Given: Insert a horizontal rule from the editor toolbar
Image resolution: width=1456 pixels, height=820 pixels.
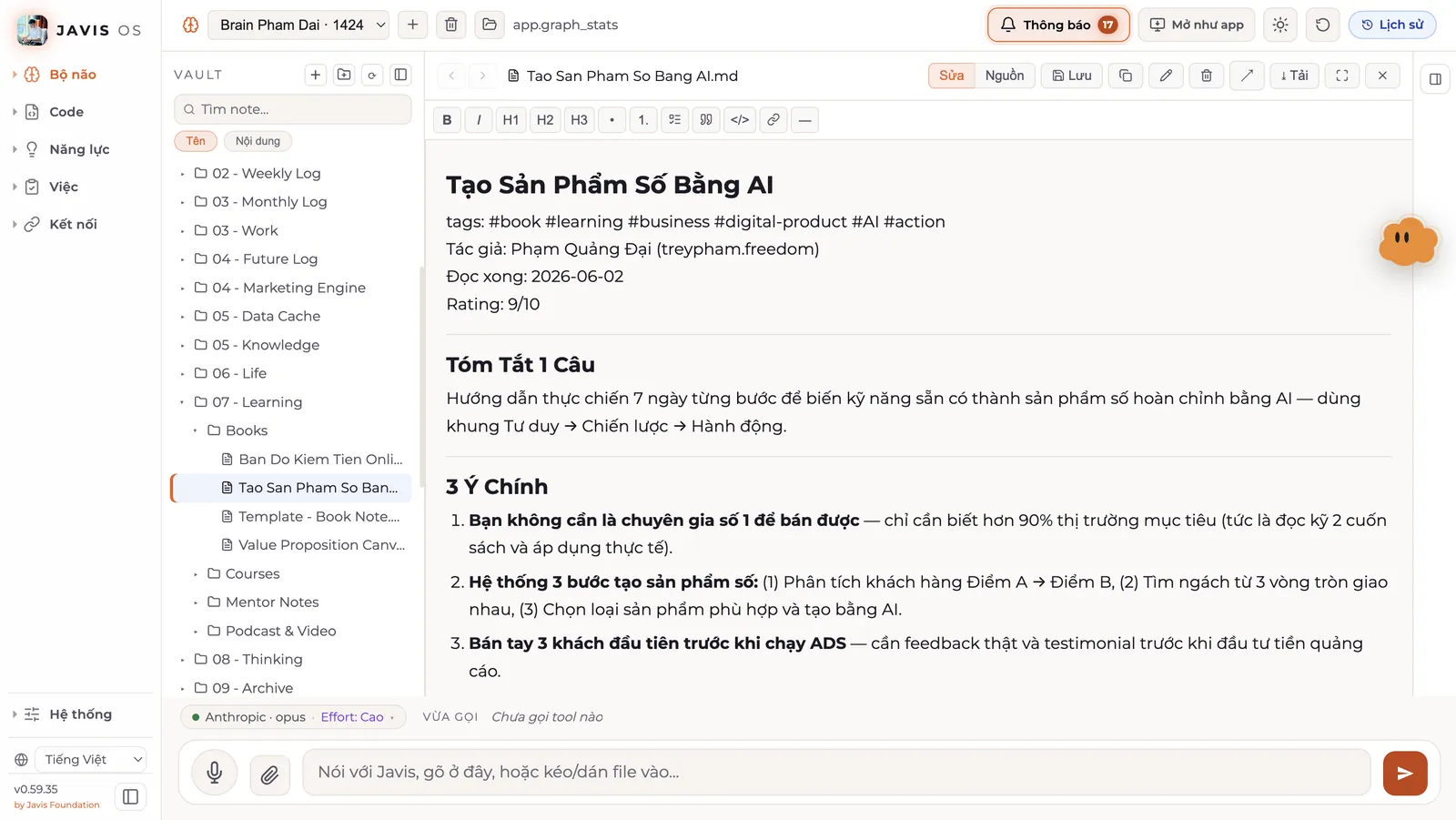Looking at the screenshot, I should tap(804, 119).
